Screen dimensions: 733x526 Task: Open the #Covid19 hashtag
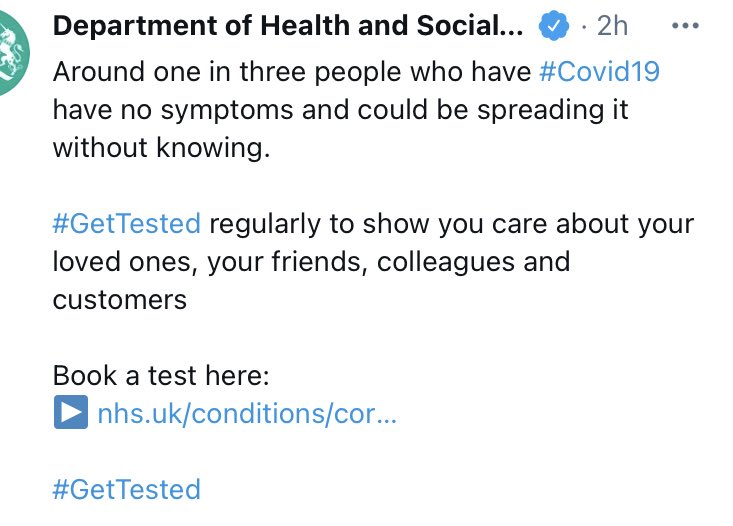click(x=599, y=72)
